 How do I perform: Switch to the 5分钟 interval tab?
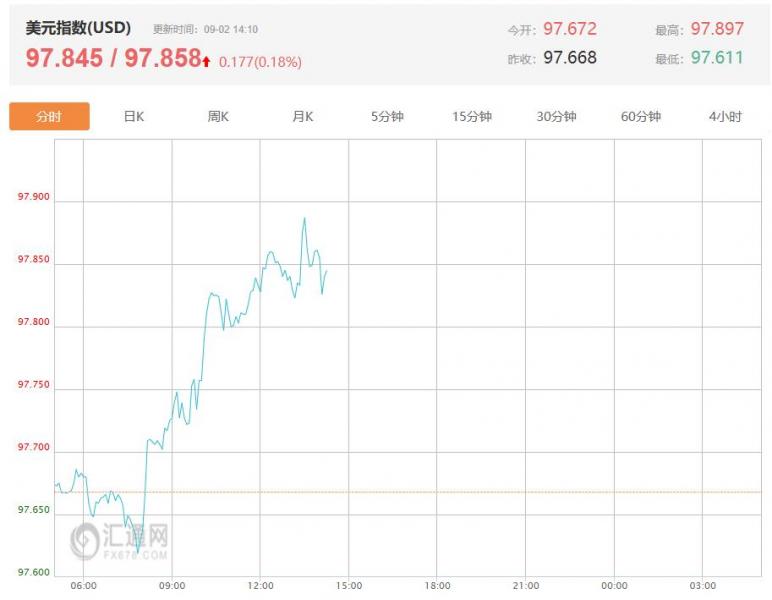coord(387,116)
